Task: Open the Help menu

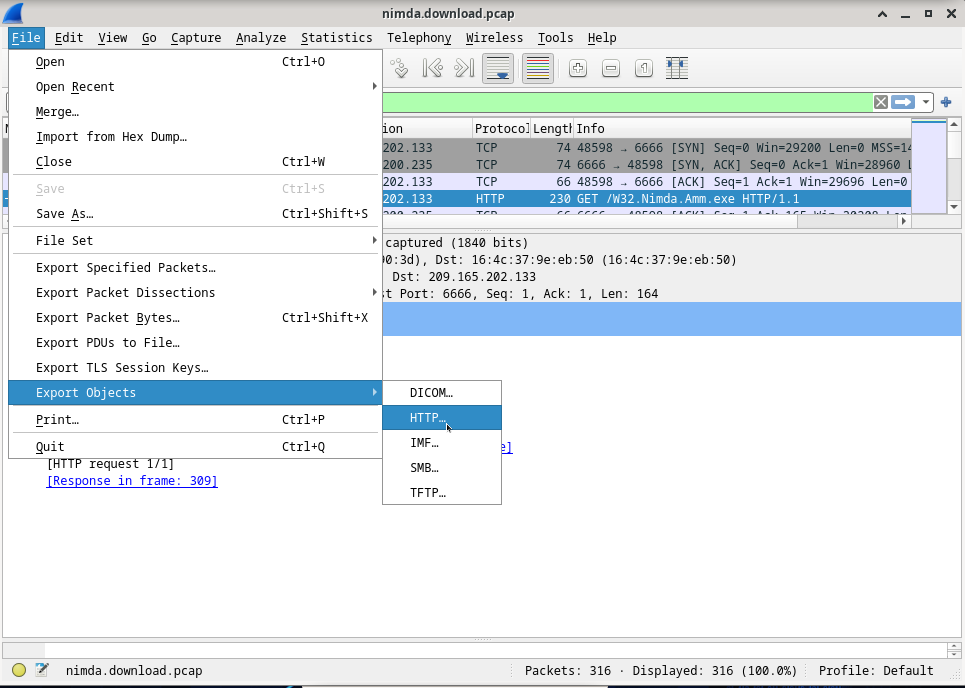Action: (x=602, y=38)
